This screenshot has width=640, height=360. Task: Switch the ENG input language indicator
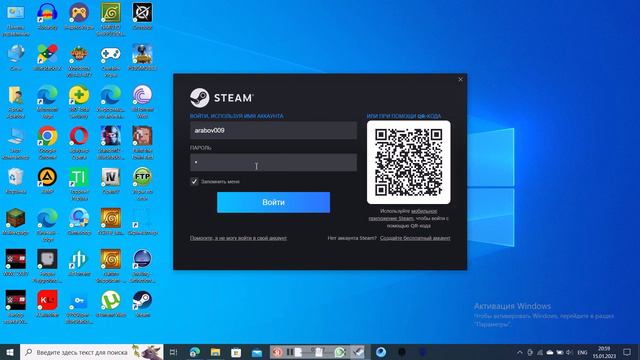tap(582, 352)
